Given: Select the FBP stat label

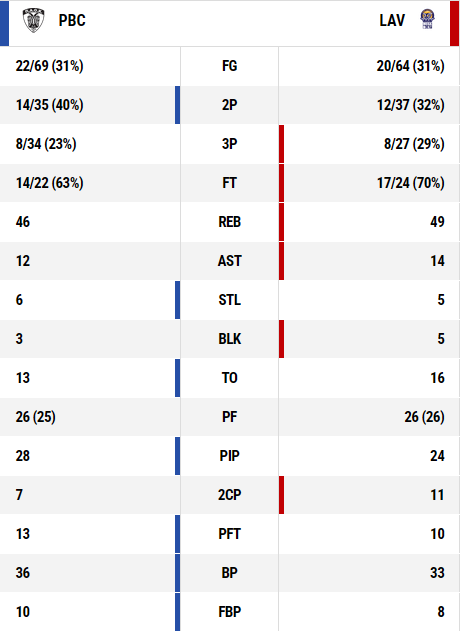Looking at the screenshot, I should pyautogui.click(x=229, y=612).
